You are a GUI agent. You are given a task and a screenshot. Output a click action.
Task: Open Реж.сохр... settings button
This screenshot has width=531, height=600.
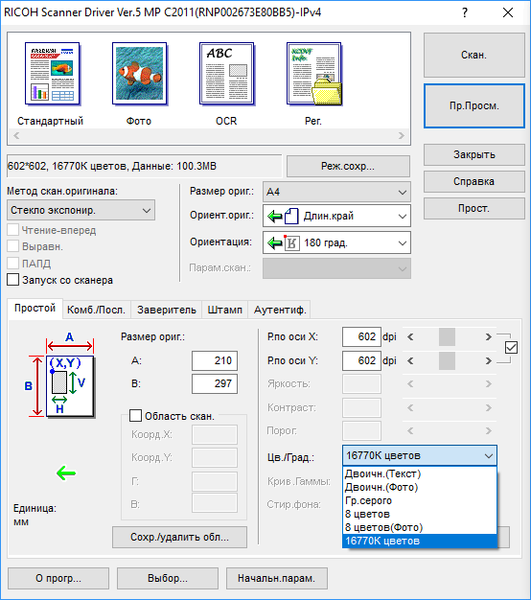(x=348, y=166)
